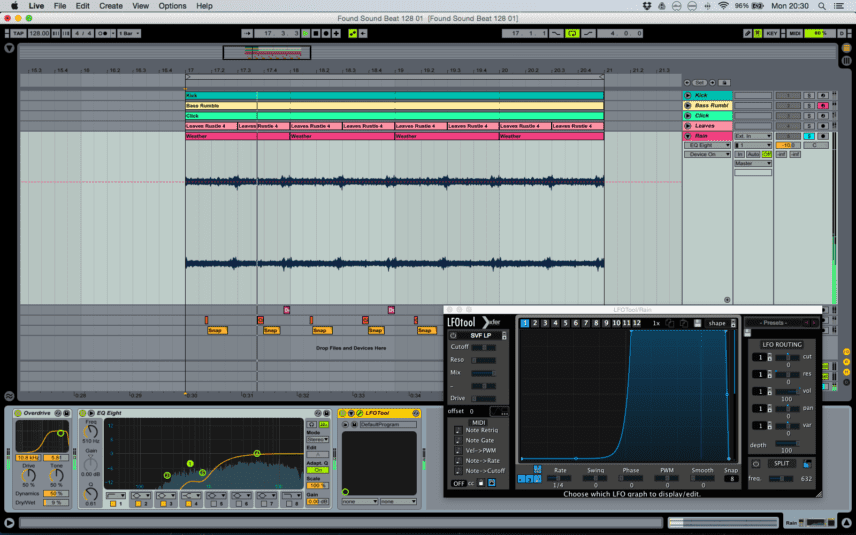Toggle the MIDI map mode switch
This screenshot has height=535, width=856.
click(794, 33)
